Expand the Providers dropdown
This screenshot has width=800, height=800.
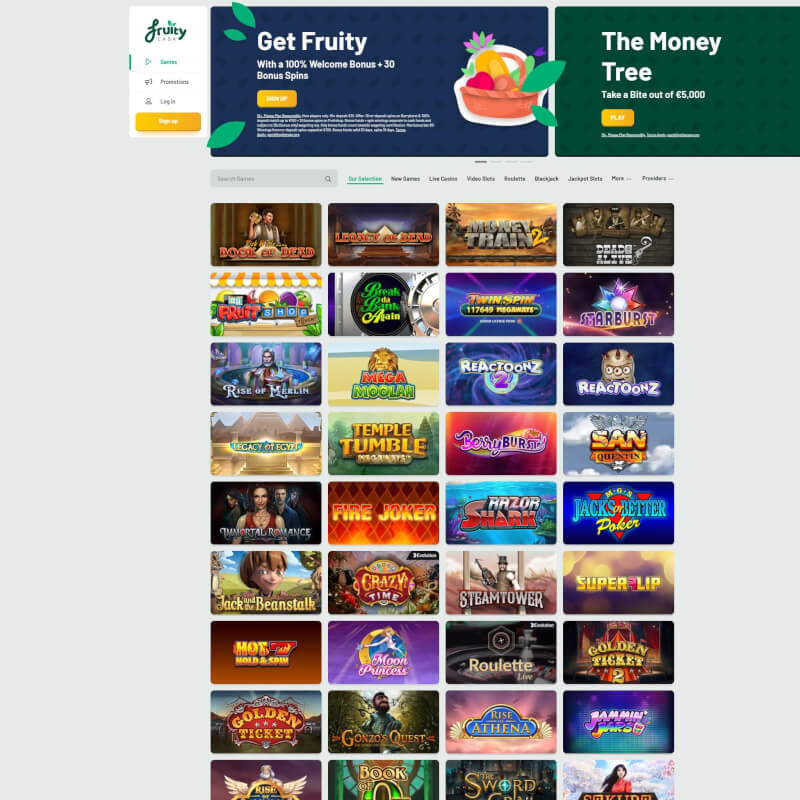658,179
